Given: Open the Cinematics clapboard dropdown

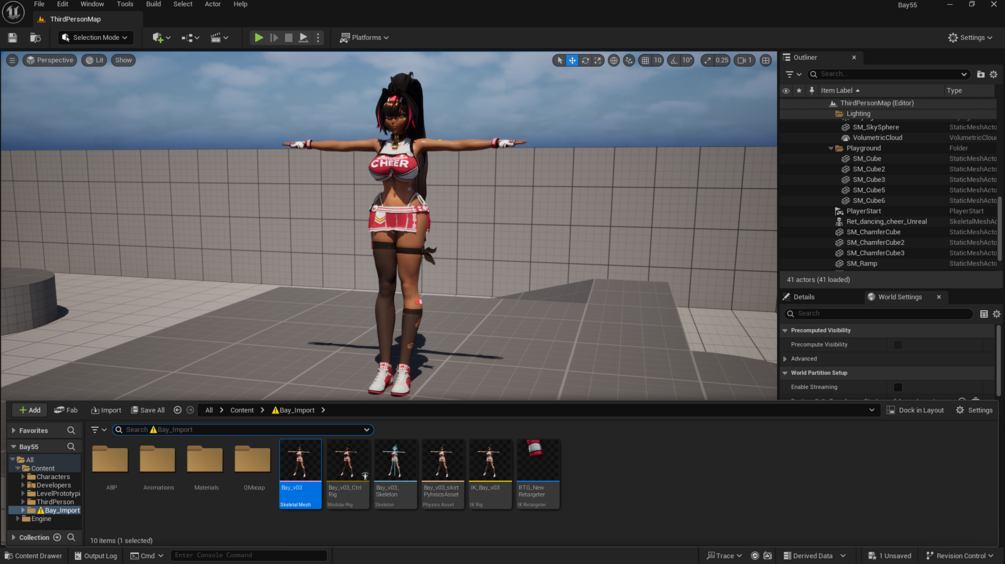Looking at the screenshot, I should click(x=219, y=38).
